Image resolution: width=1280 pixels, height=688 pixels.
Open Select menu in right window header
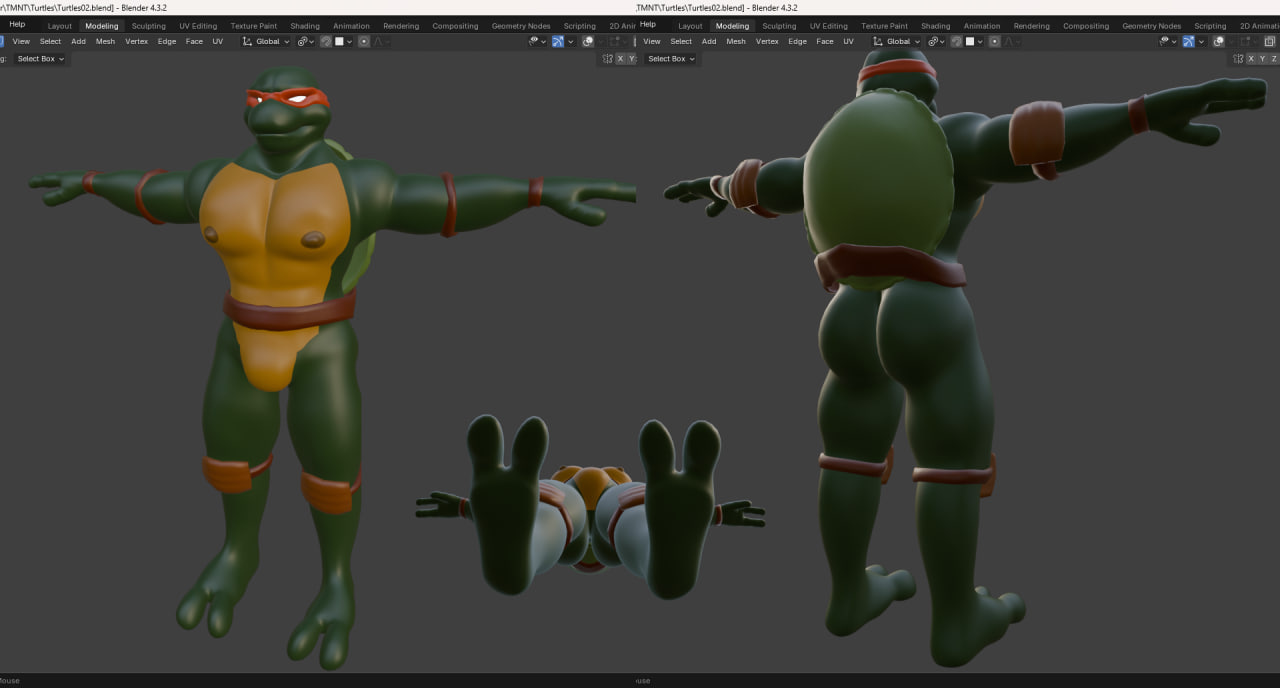[681, 41]
